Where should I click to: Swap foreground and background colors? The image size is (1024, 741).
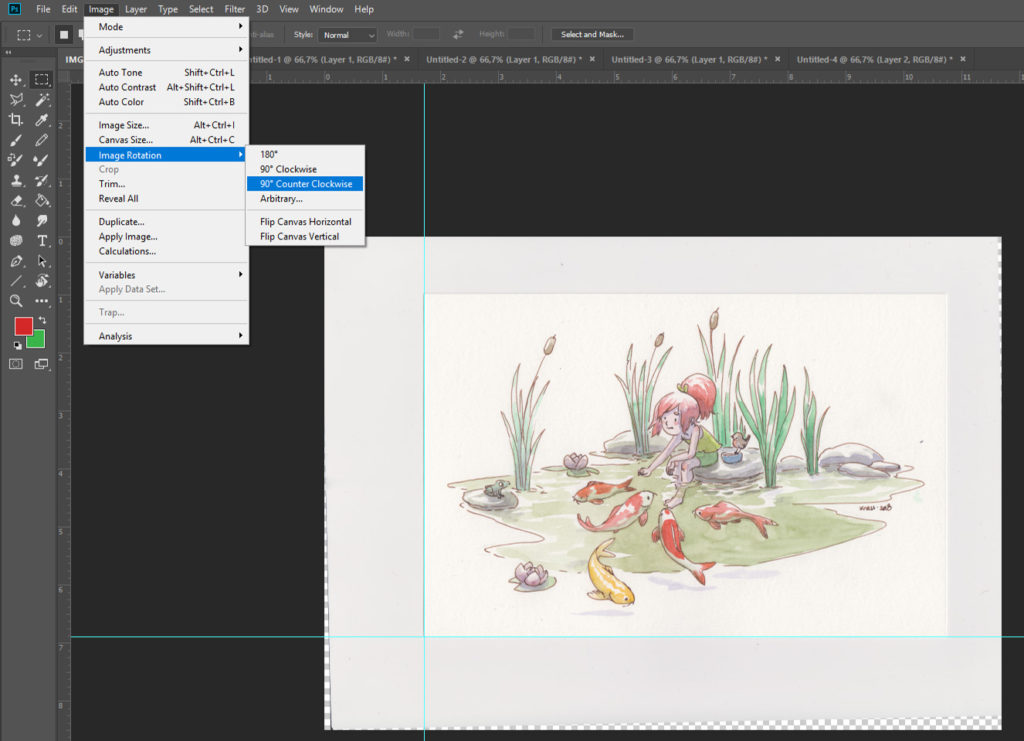pos(42,320)
